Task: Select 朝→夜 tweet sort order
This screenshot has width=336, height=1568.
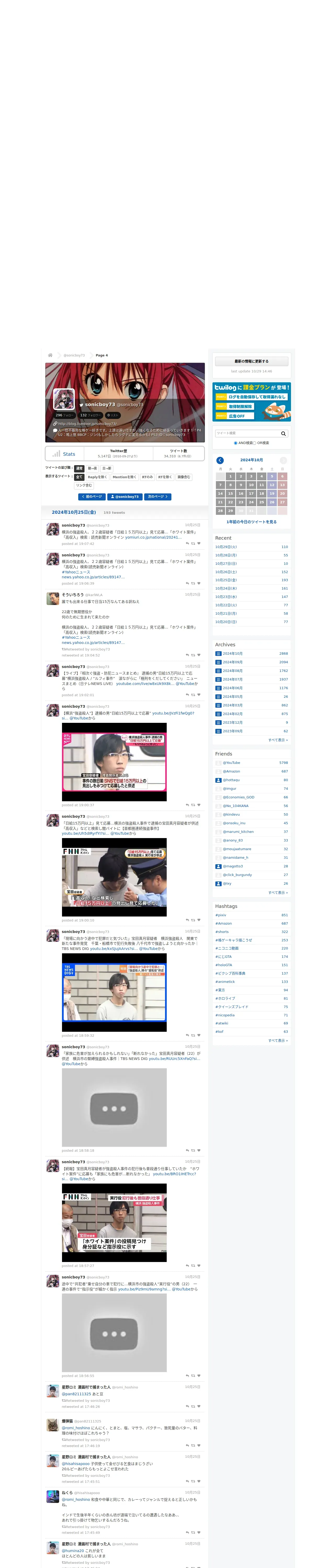Action: click(92, 469)
